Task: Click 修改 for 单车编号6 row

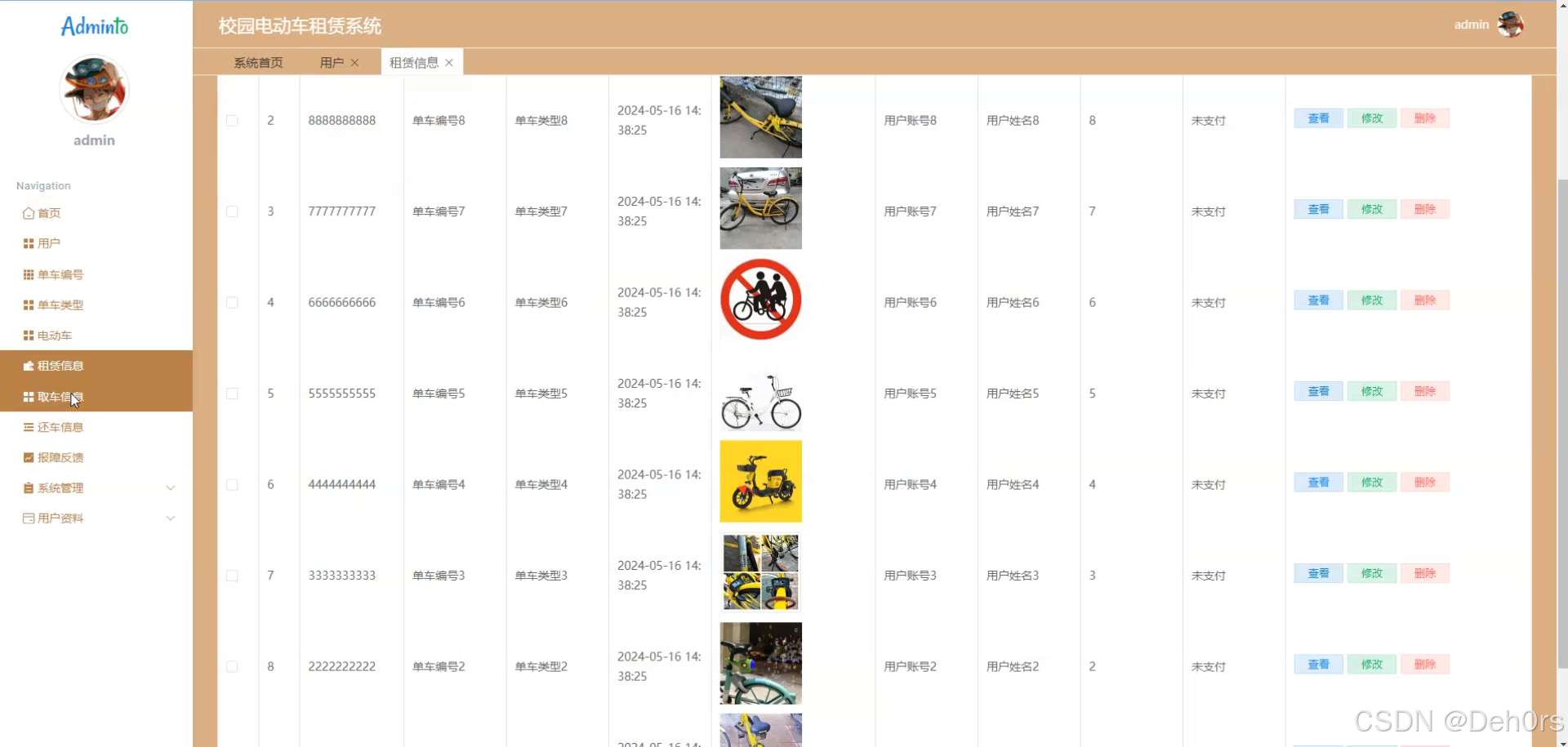Action: (1372, 300)
